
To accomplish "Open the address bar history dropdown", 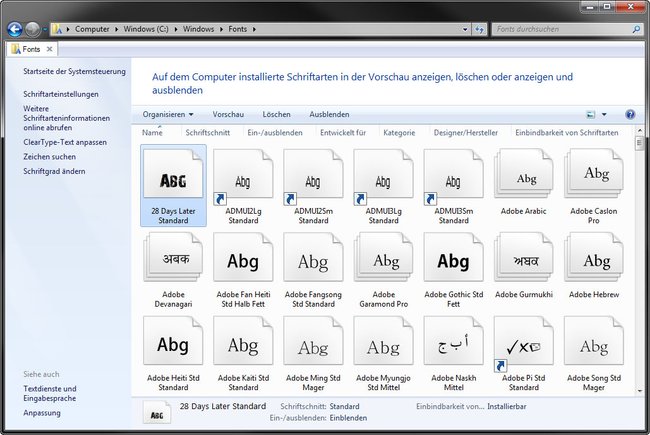I will pyautogui.click(x=465, y=29).
